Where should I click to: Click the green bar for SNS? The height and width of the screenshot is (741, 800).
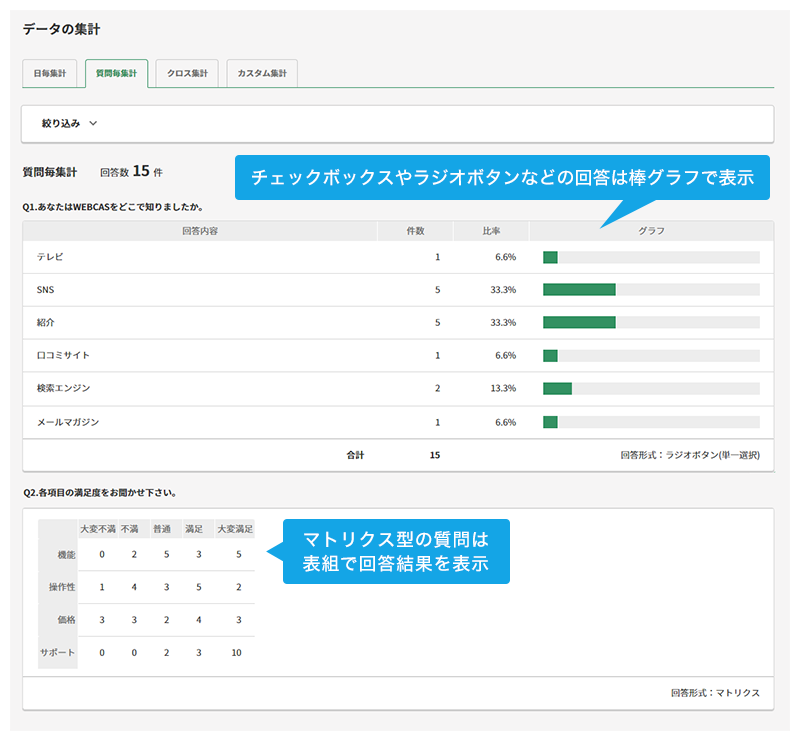[579, 290]
